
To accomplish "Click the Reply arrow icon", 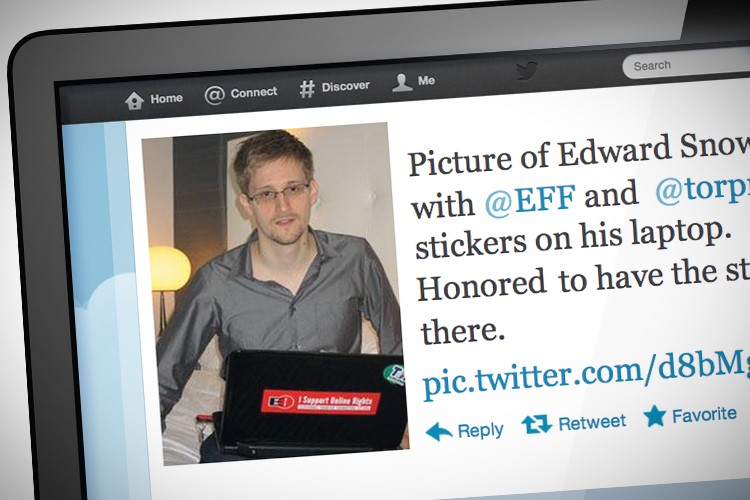I will click(x=439, y=431).
